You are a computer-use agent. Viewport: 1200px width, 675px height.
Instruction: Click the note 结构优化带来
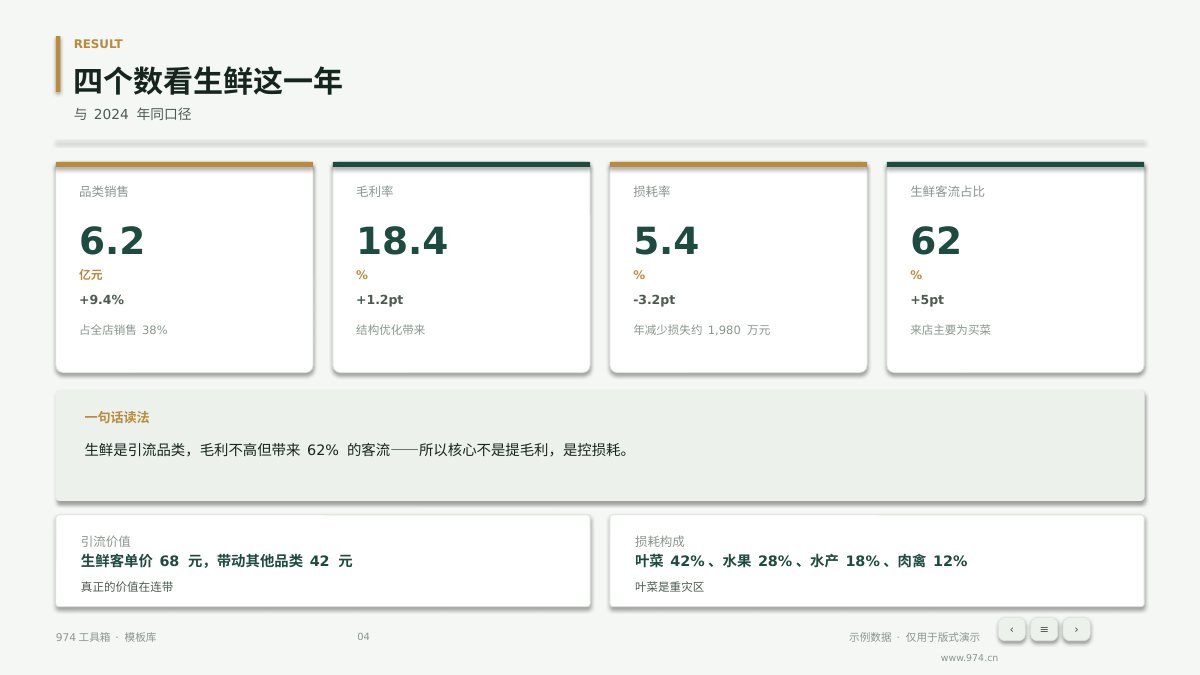(x=391, y=330)
